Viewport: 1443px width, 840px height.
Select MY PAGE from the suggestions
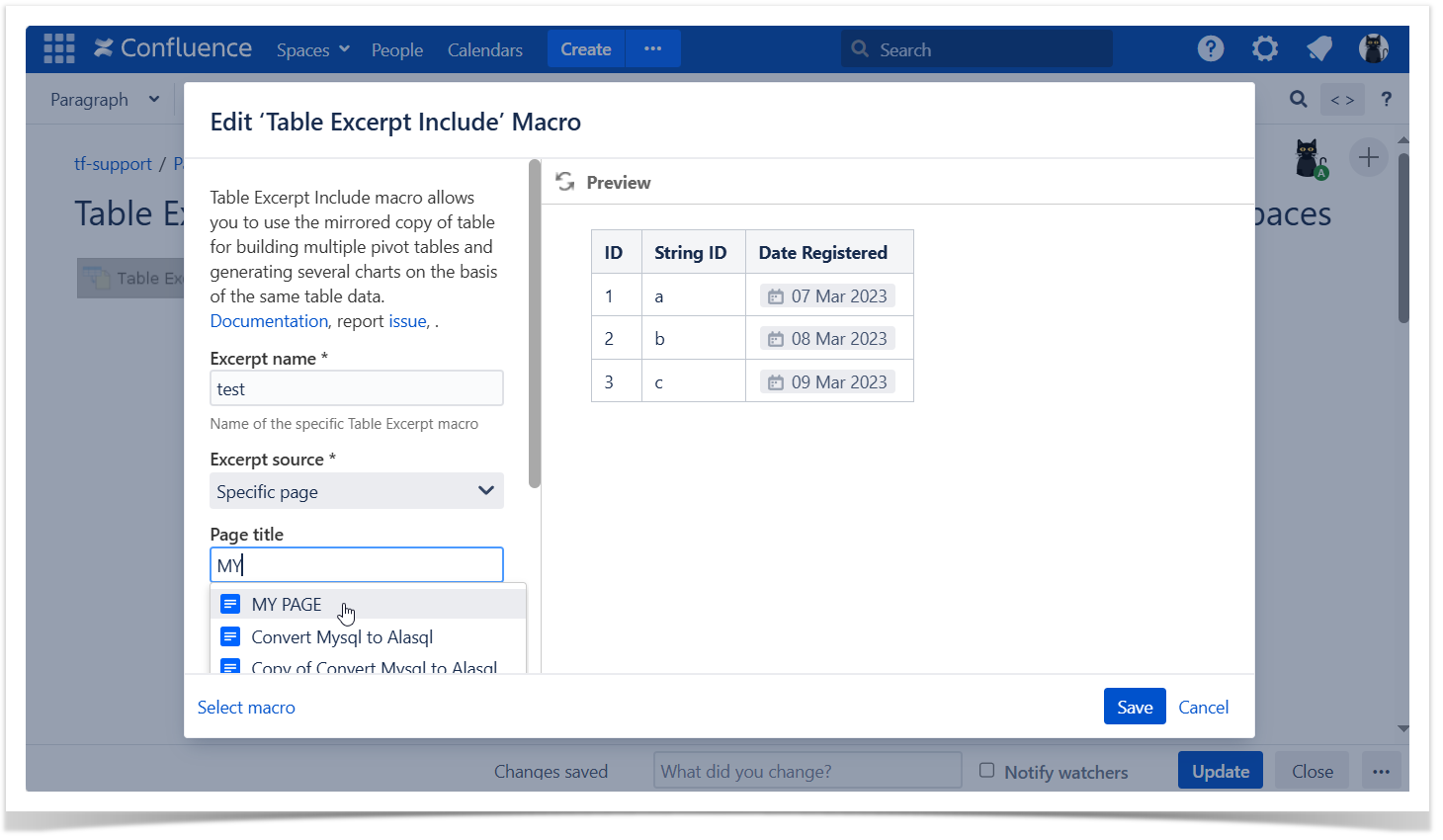click(287, 604)
